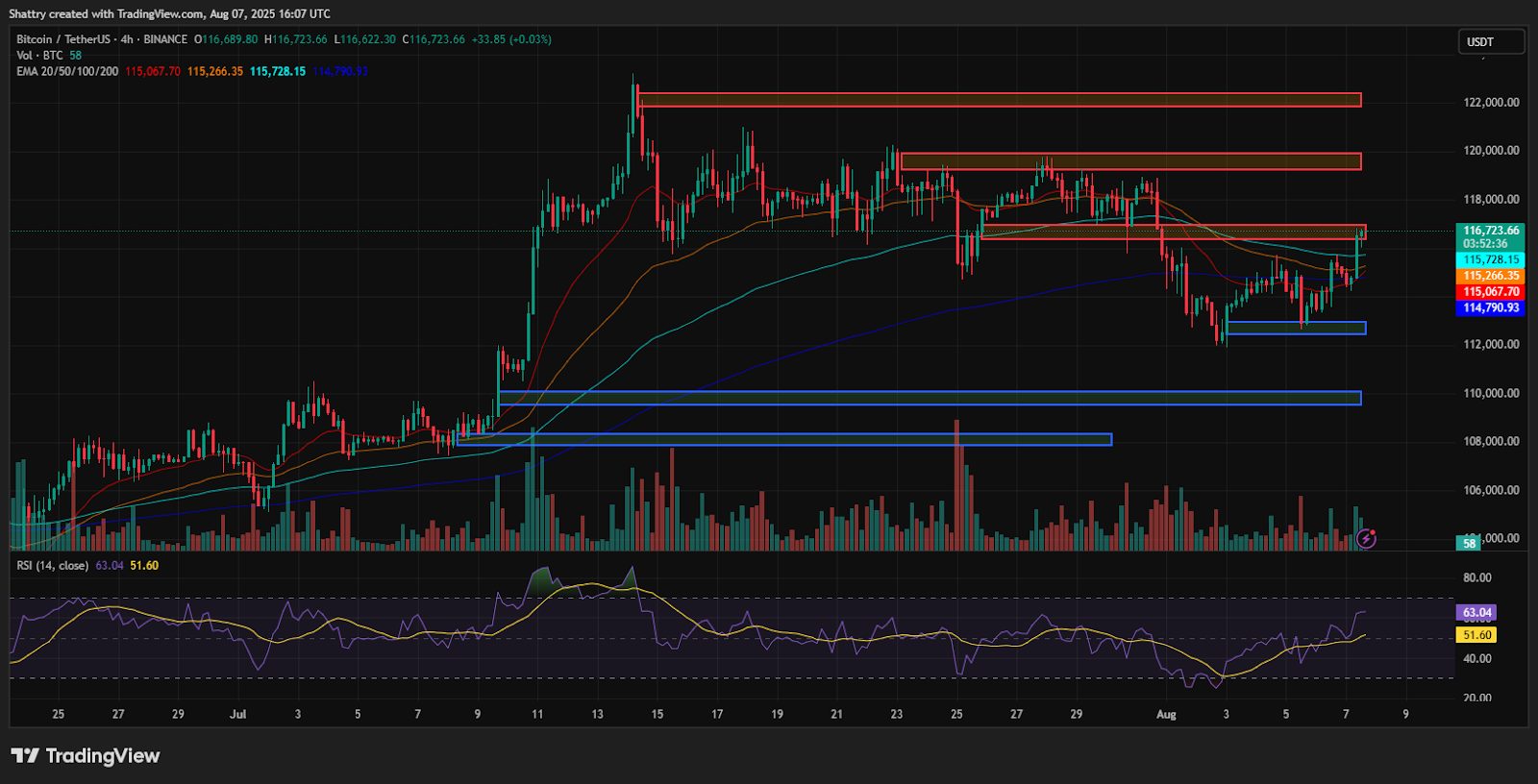Click date 21 on the time axis
The image size is (1538, 784).
(x=837, y=714)
